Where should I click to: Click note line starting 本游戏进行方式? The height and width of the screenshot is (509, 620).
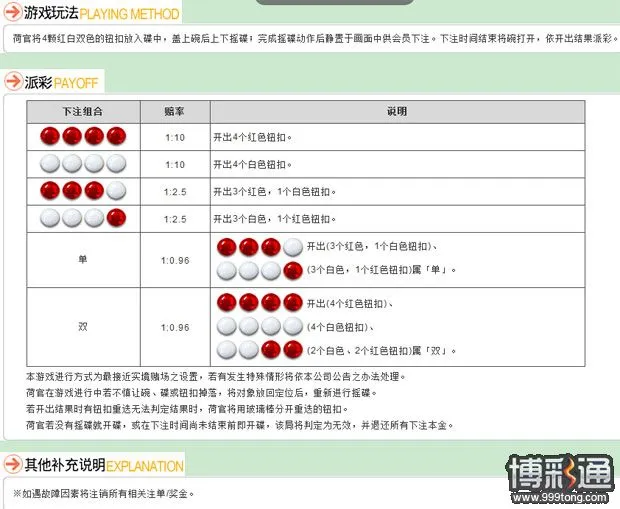[216, 377]
